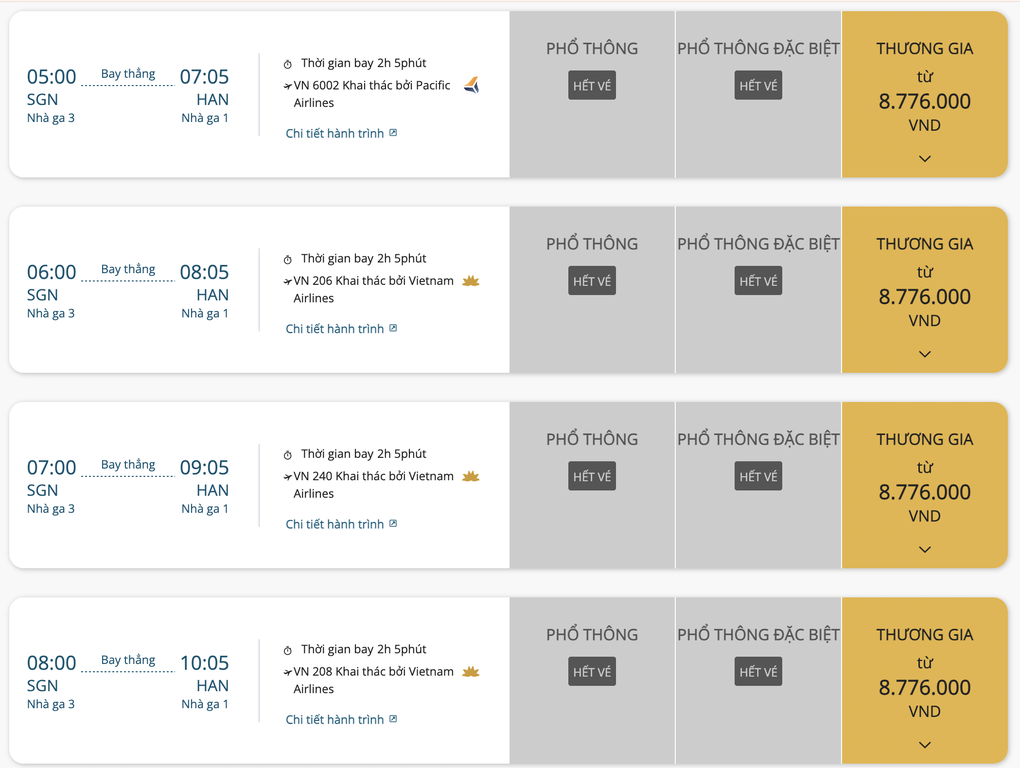The height and width of the screenshot is (768, 1020).
Task: Click external link icon for 06:00 flight details
Action: click(x=393, y=328)
